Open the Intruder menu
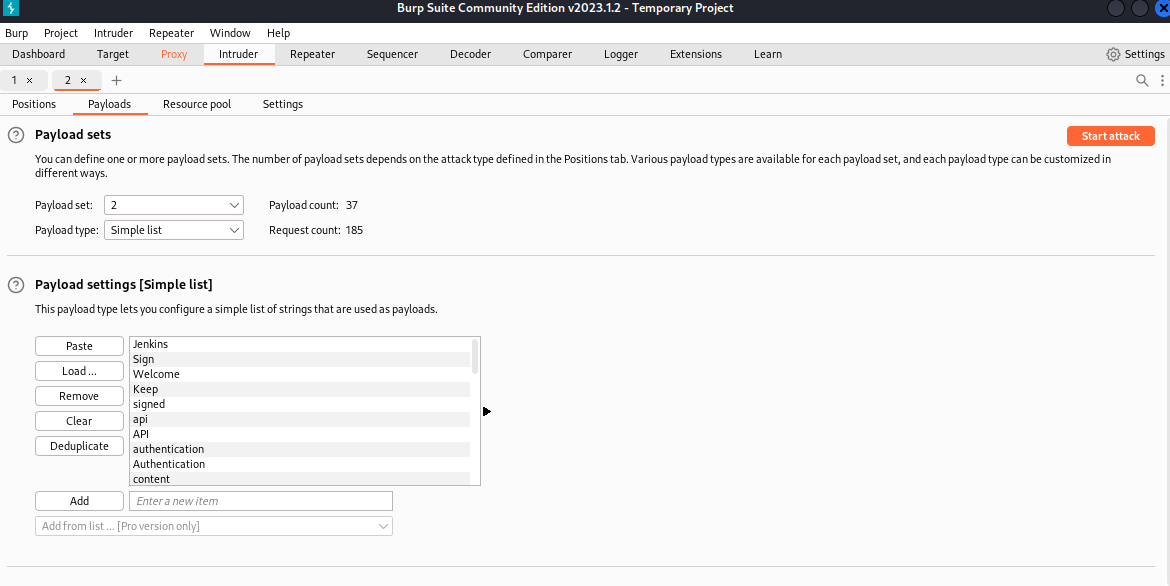 [113, 33]
